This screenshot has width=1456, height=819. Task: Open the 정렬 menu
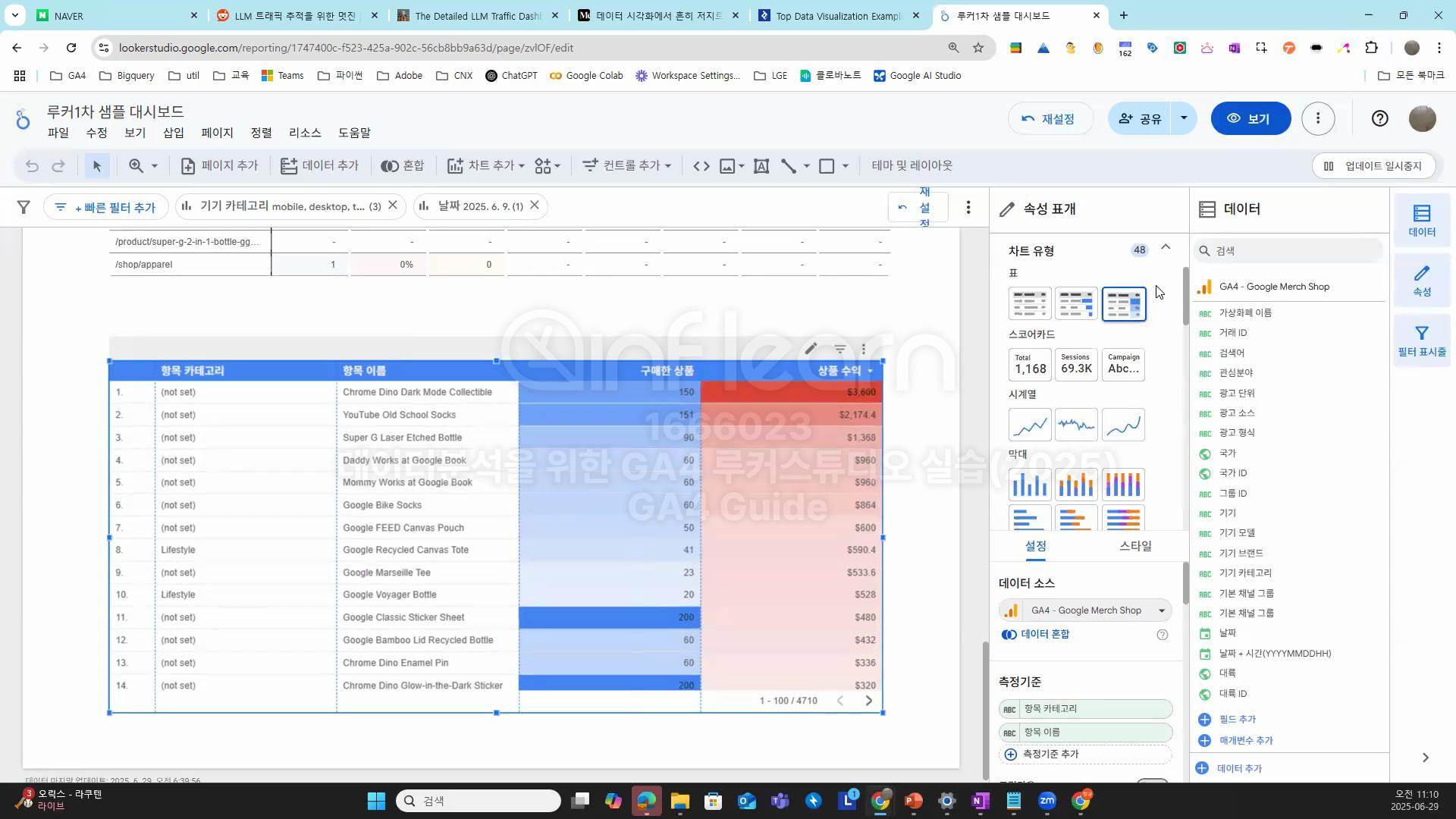click(x=262, y=133)
